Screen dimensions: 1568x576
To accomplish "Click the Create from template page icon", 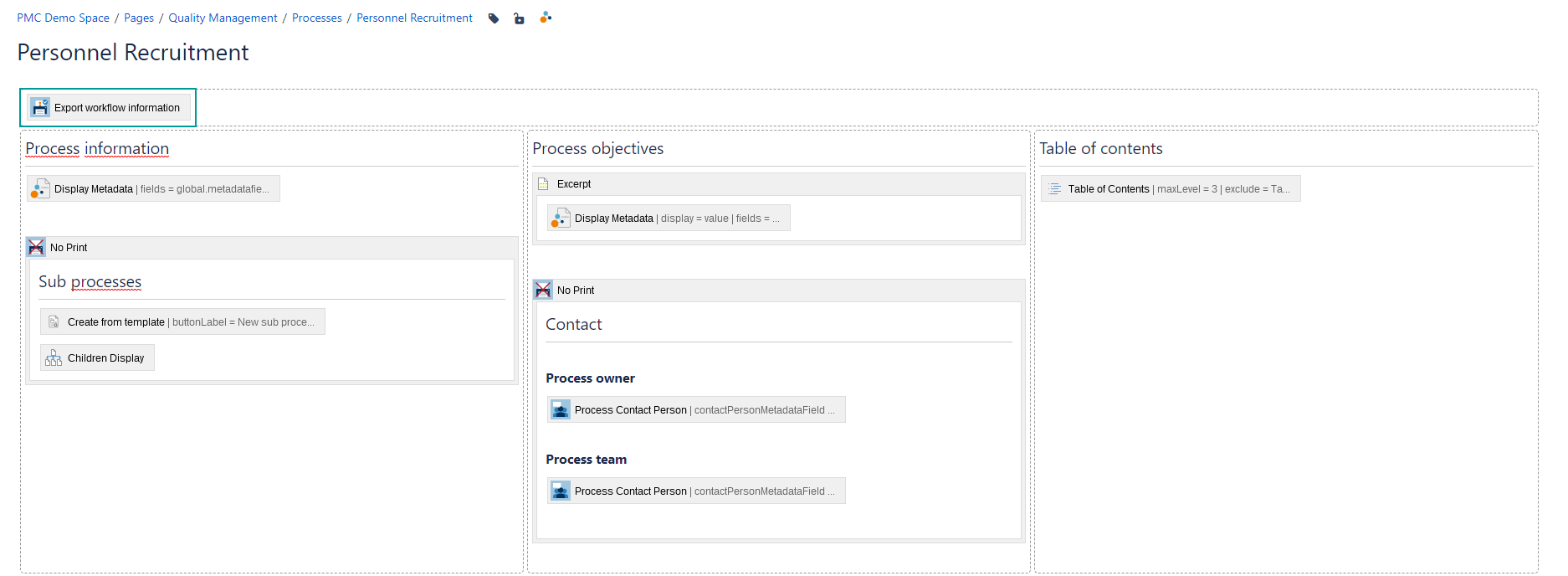I will tap(54, 321).
